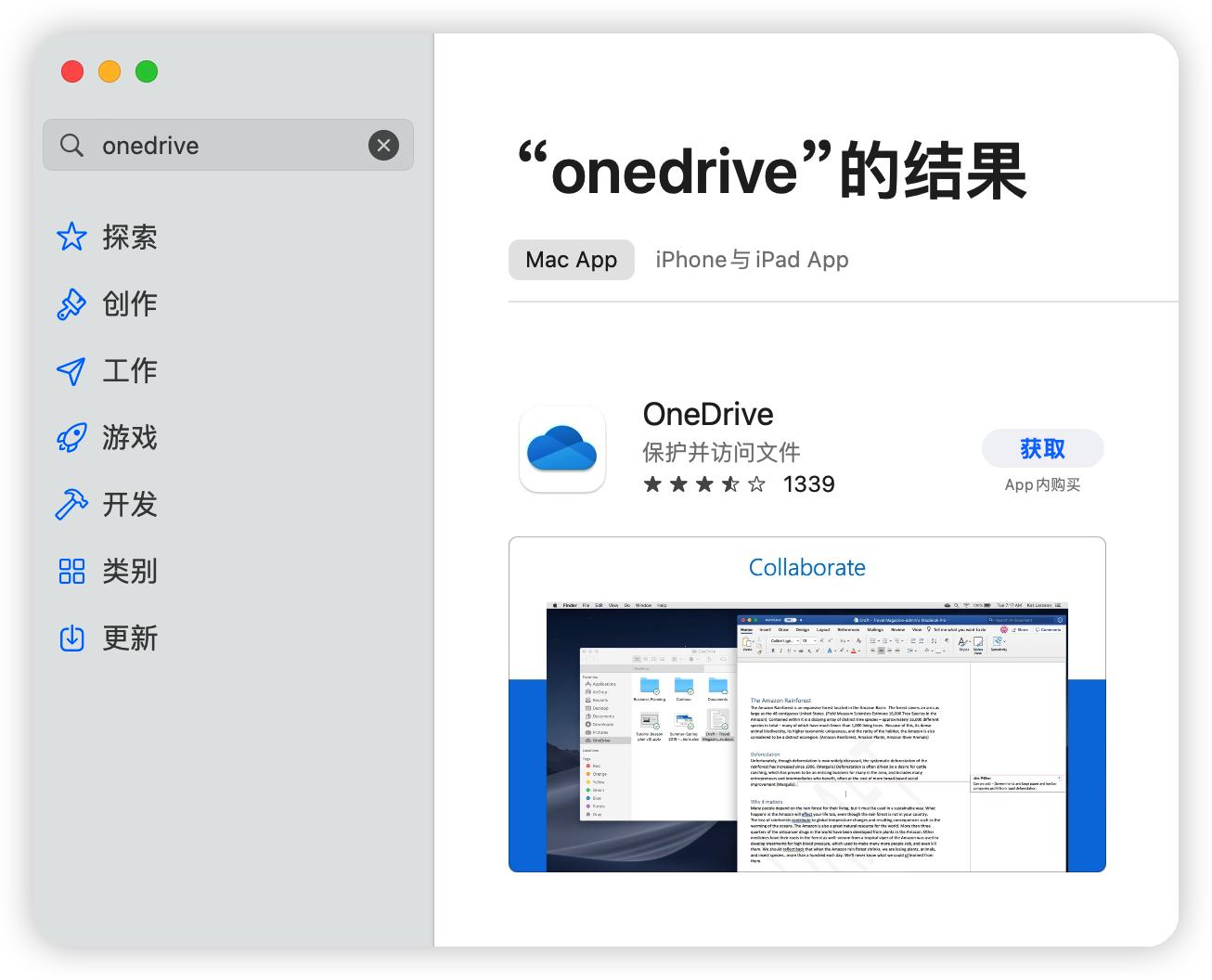Select the star icon for 探索

[x=71, y=237]
